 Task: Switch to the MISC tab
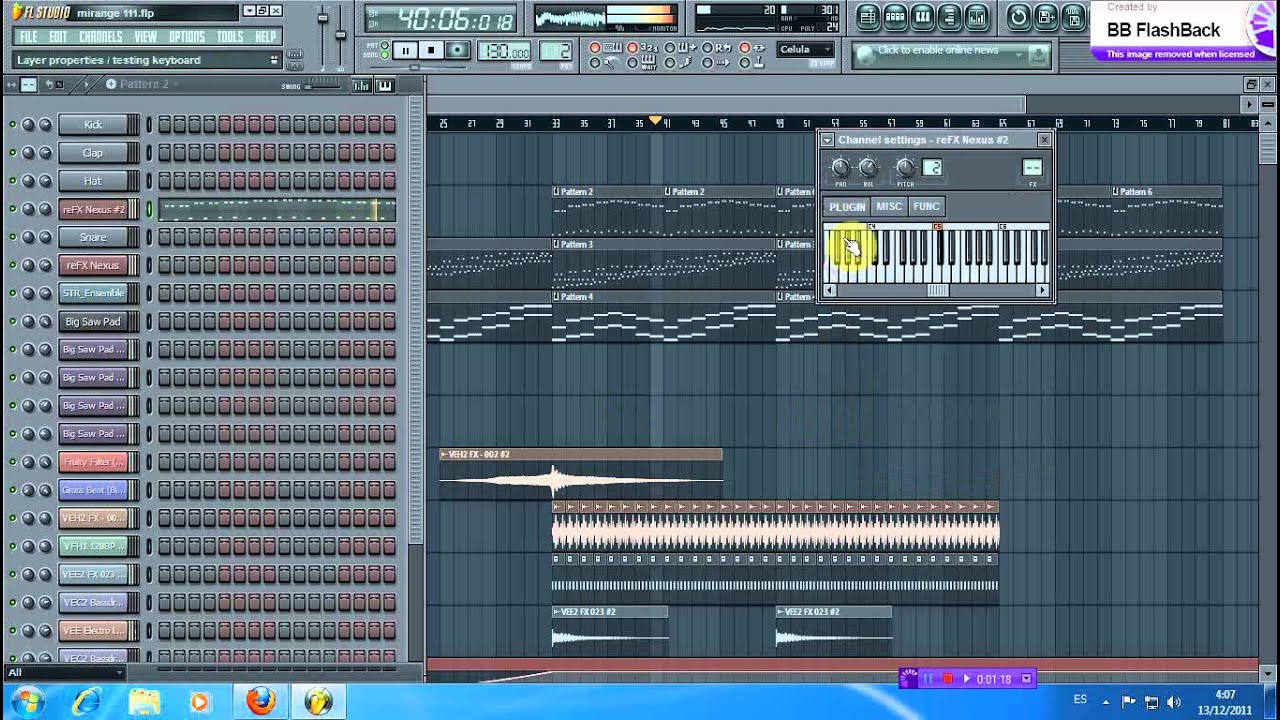pyautogui.click(x=888, y=207)
